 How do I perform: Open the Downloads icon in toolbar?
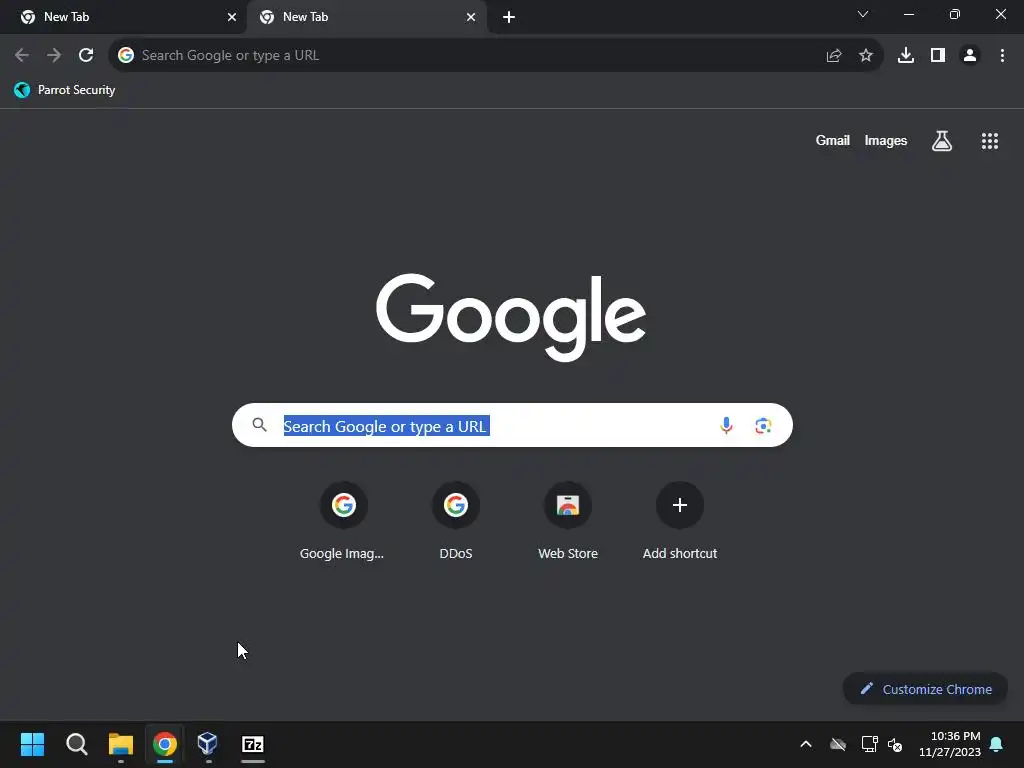pyautogui.click(x=906, y=56)
